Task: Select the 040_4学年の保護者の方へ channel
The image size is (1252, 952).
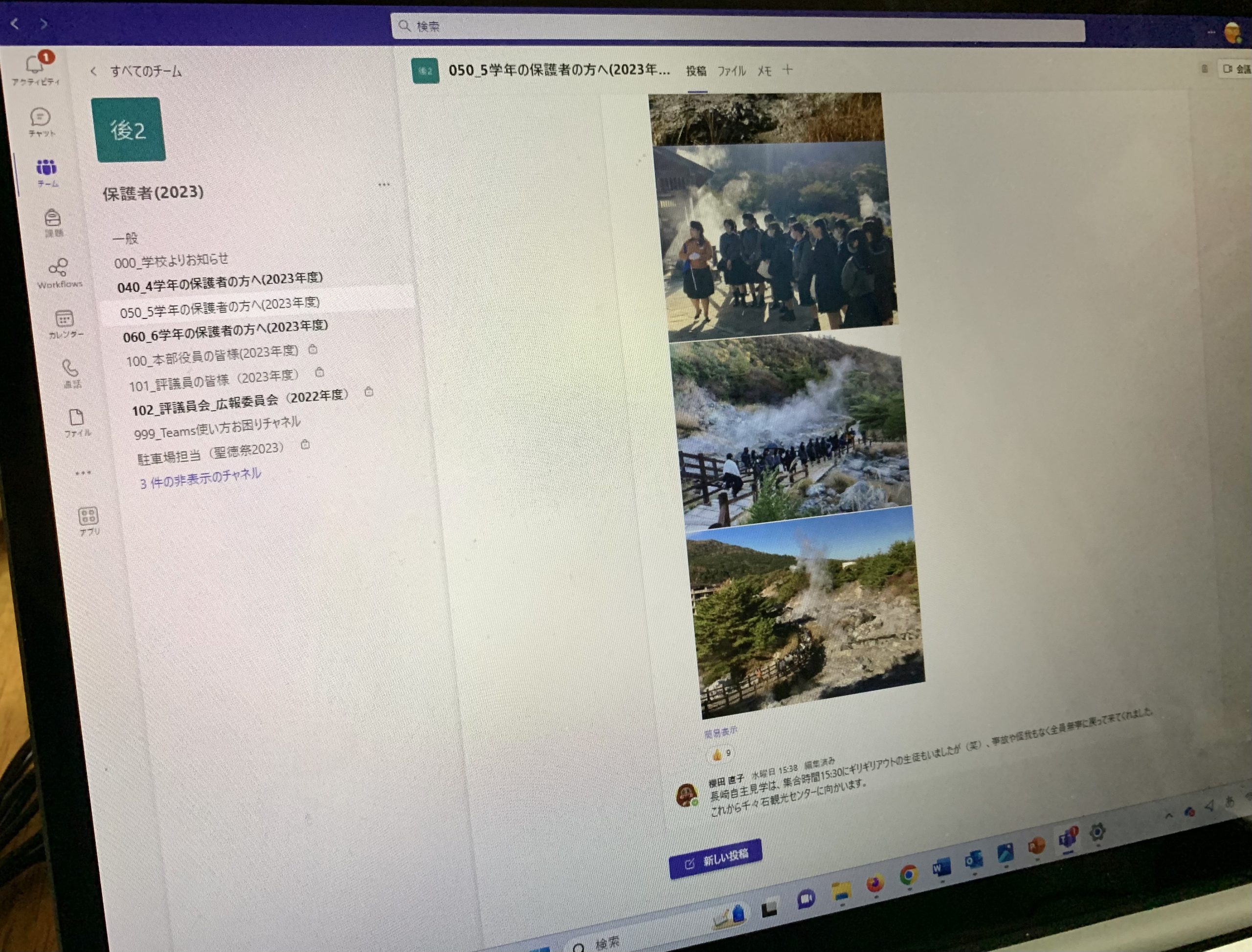Action: coord(220,283)
